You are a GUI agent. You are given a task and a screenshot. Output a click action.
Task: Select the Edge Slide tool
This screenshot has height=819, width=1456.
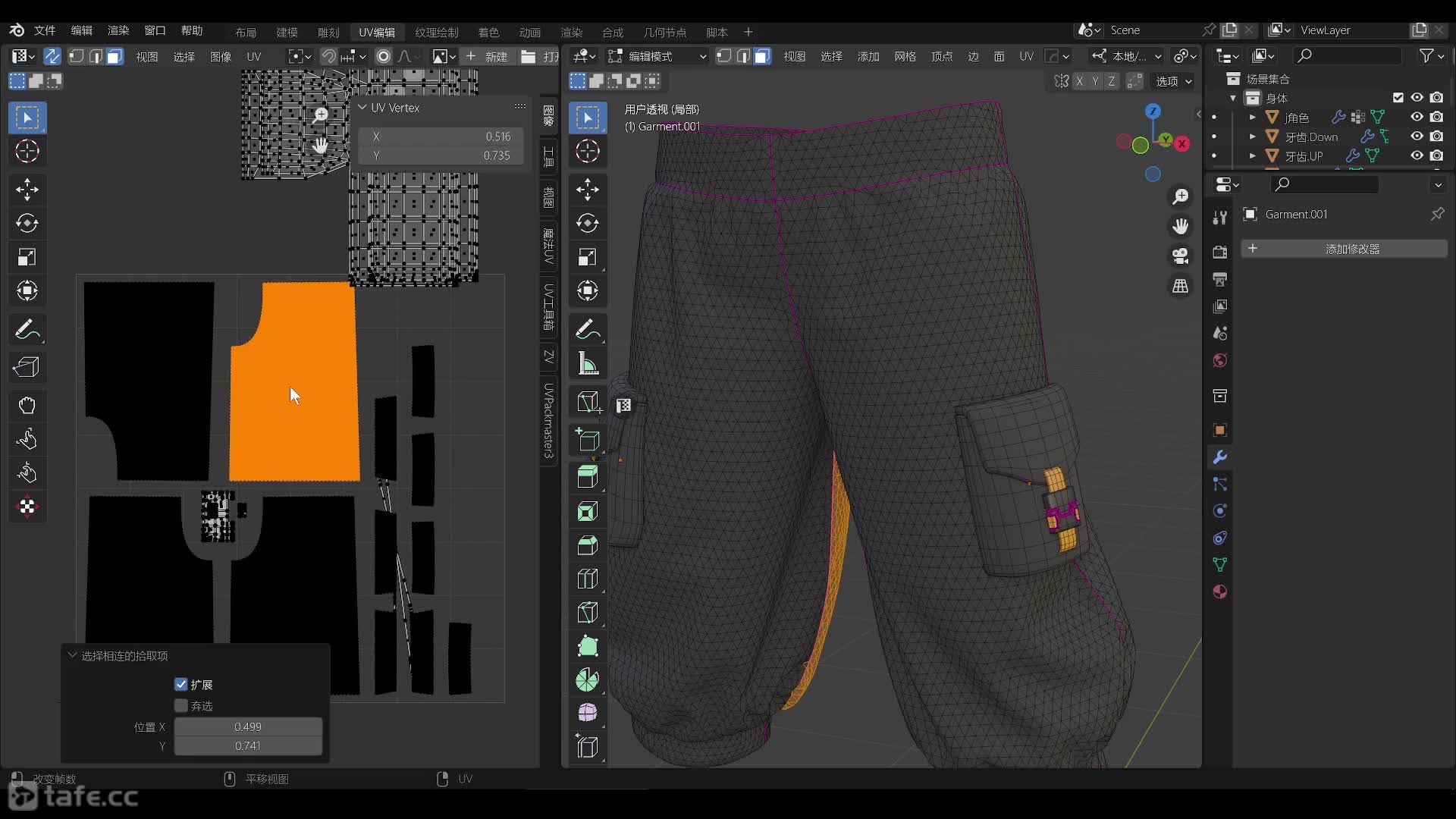tap(588, 747)
